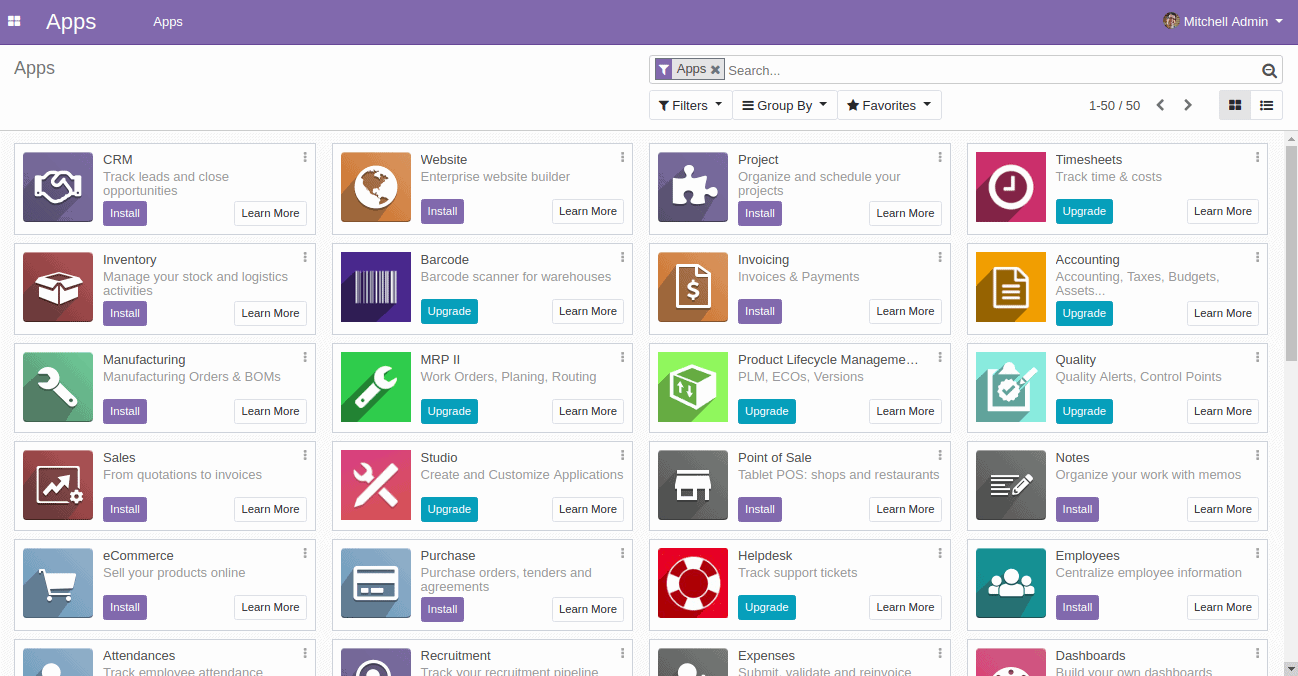Image resolution: width=1298 pixels, height=676 pixels.
Task: Upgrade for Timesheets app
Action: 1084,211
